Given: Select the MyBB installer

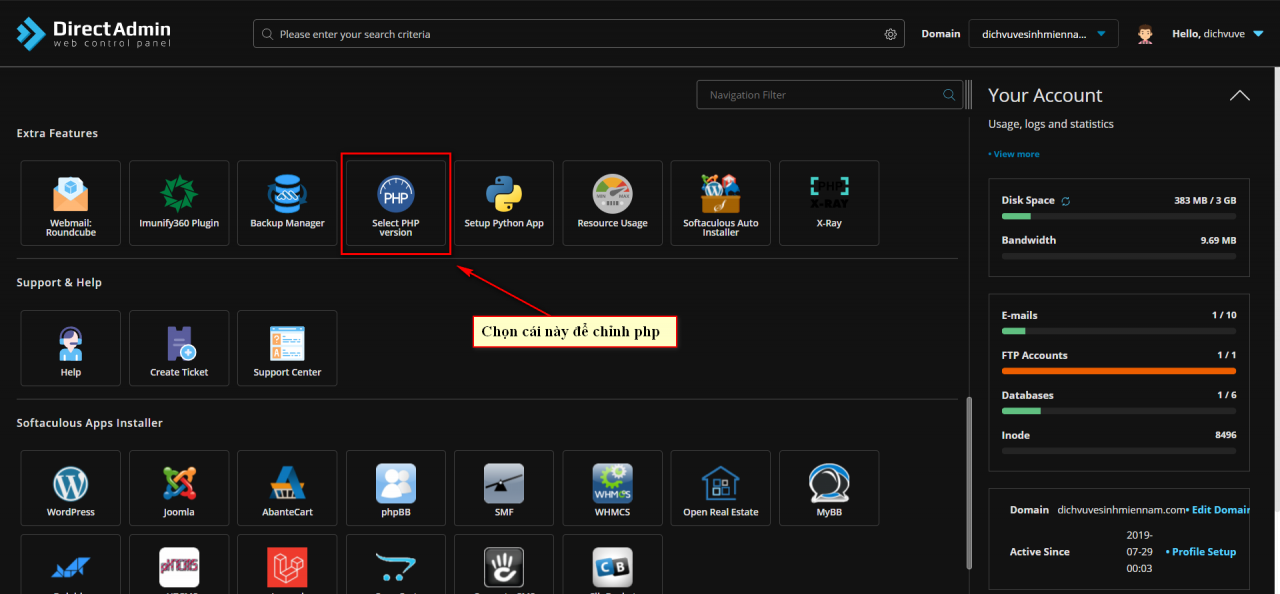Looking at the screenshot, I should point(829,488).
